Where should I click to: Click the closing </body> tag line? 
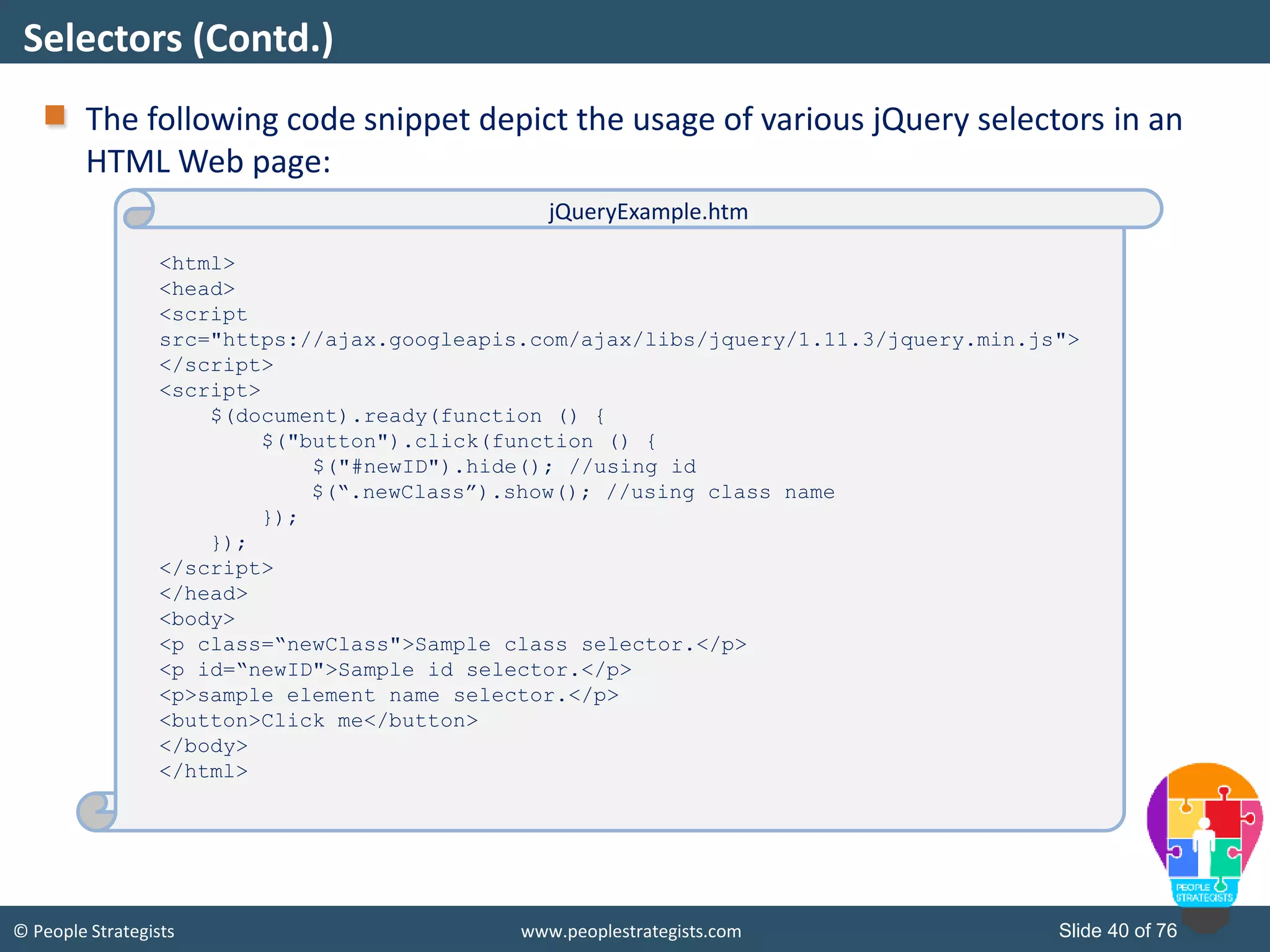pos(203,746)
